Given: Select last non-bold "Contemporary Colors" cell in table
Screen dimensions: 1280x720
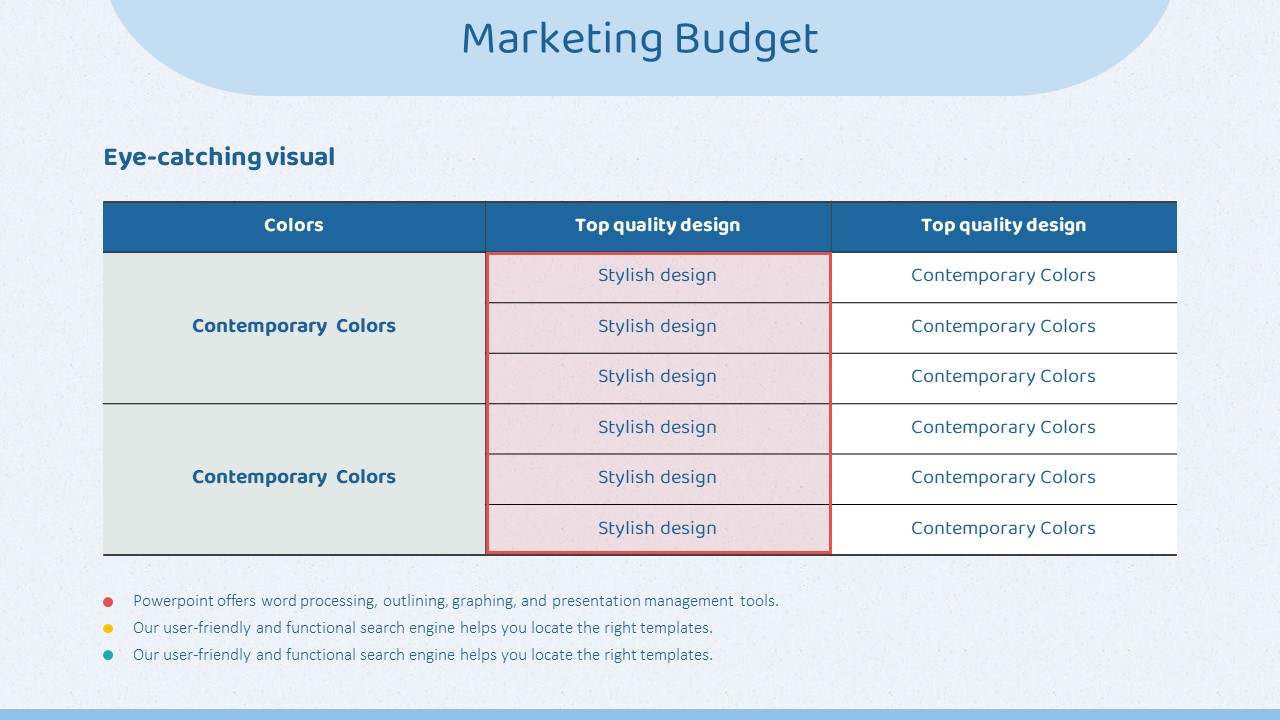Looking at the screenshot, I should pos(1004,529).
